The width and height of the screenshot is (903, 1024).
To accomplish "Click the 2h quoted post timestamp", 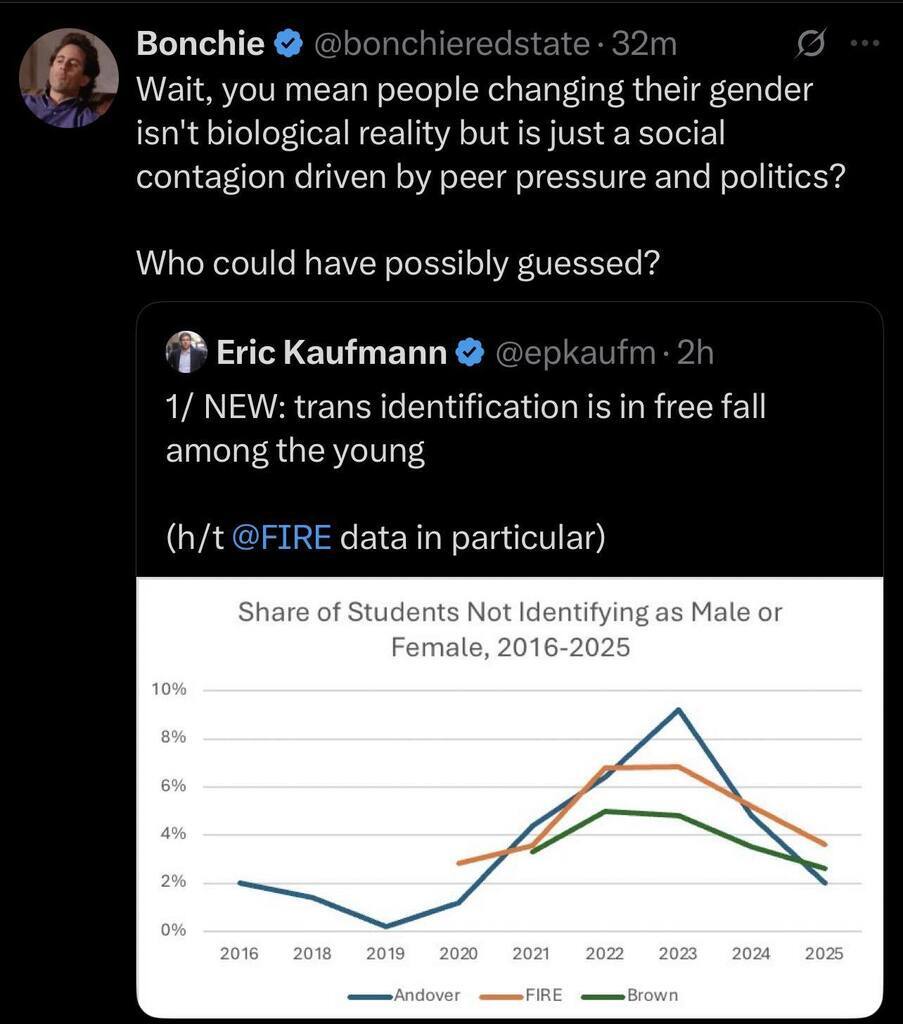I will tap(695, 353).
